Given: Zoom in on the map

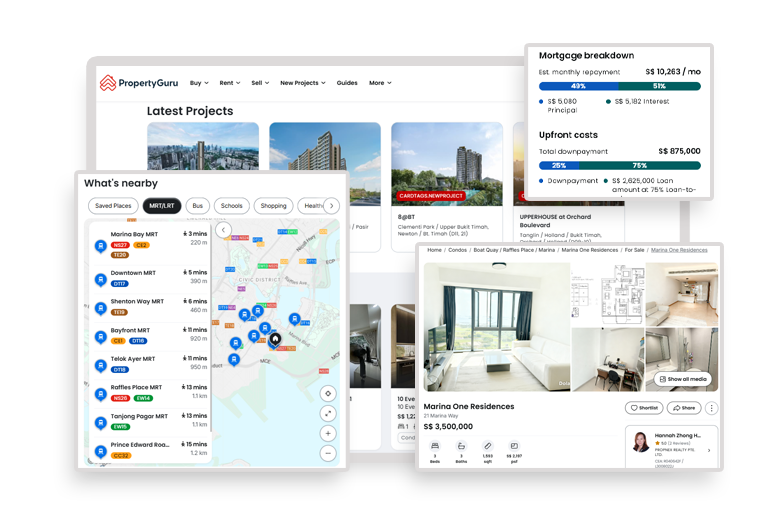Looking at the screenshot, I should coord(328,433).
